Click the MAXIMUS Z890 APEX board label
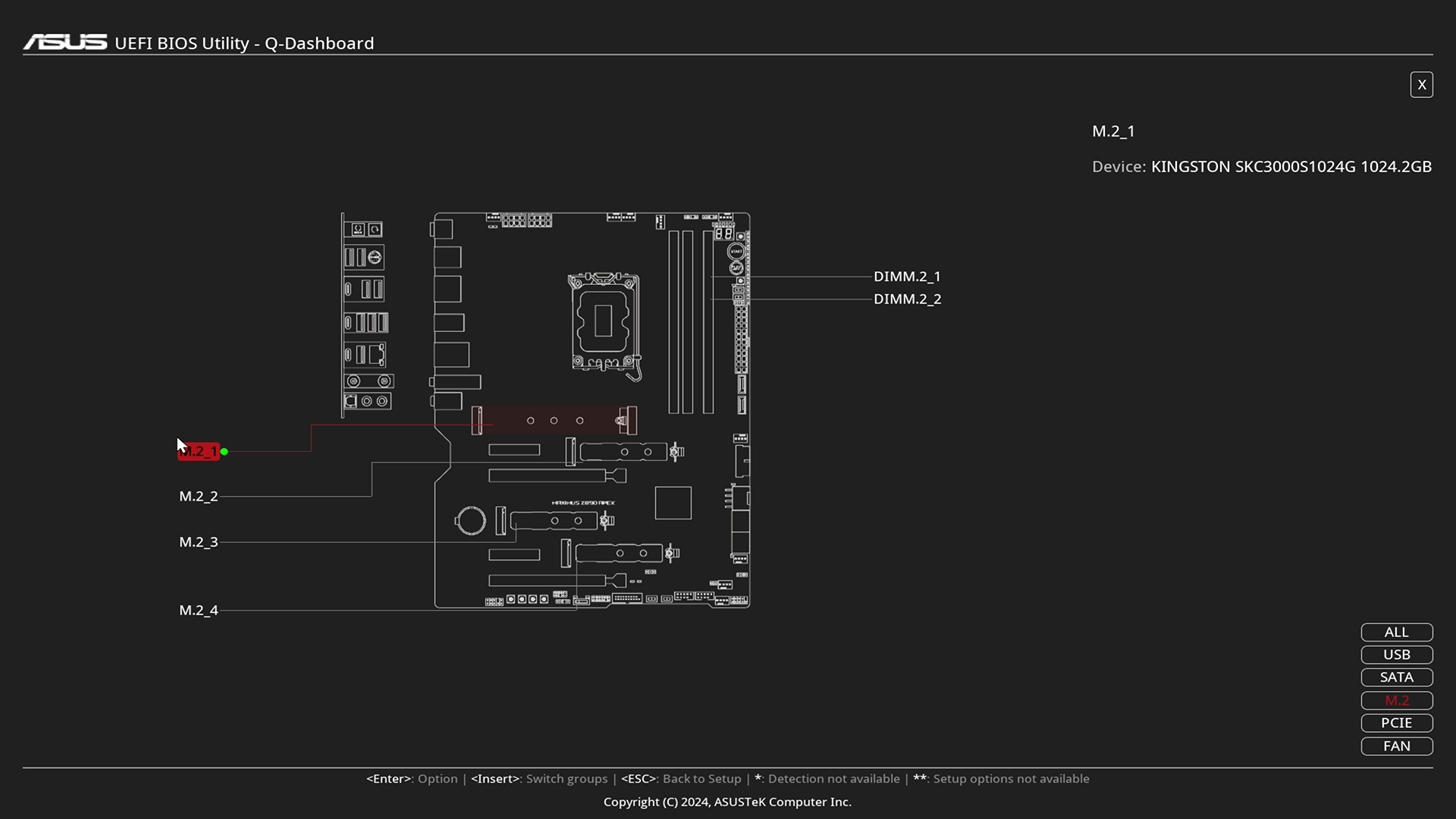 point(583,503)
